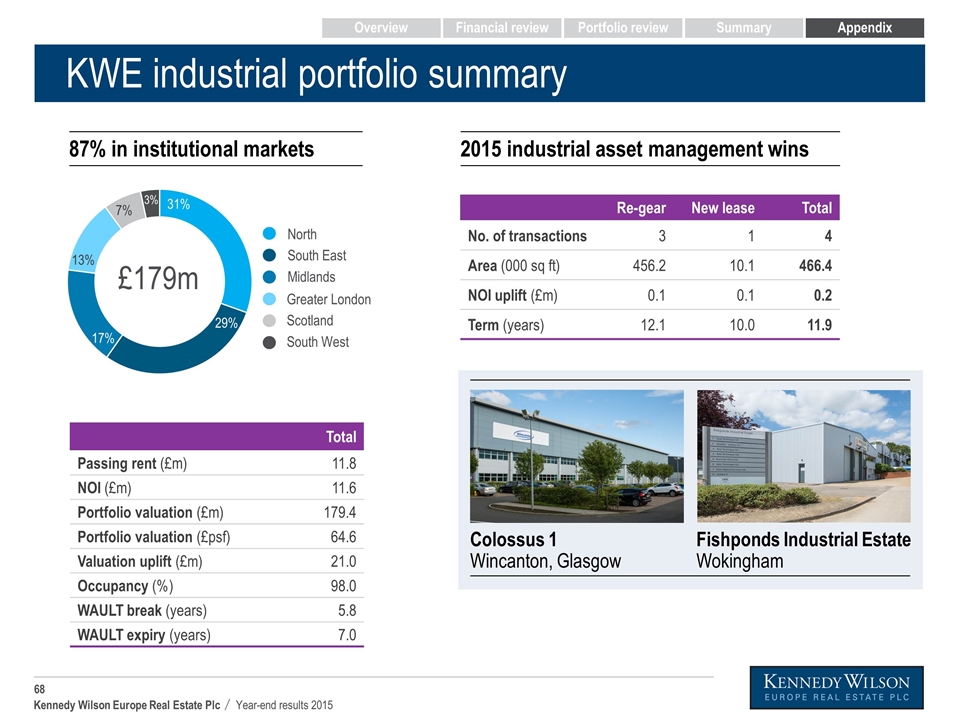960x720 pixels.
Task: Click the Year-end results 2015 footer text
Action: click(284, 705)
